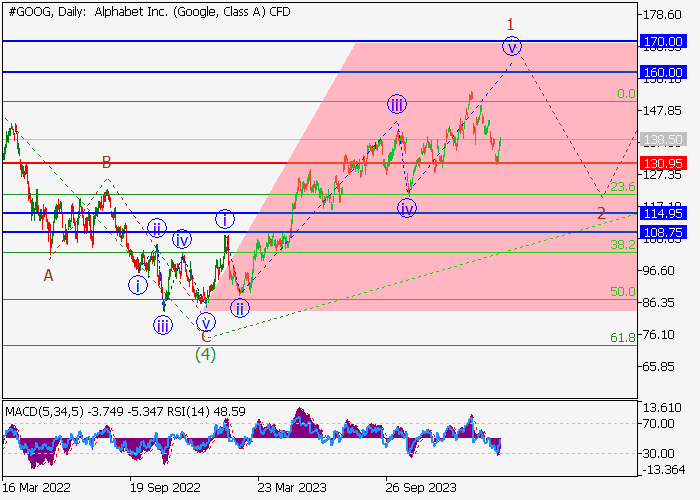Image resolution: width=700 pixels, height=500 pixels.
Task: Select the 38.2 Fibonacci level label
Action: click(623, 244)
